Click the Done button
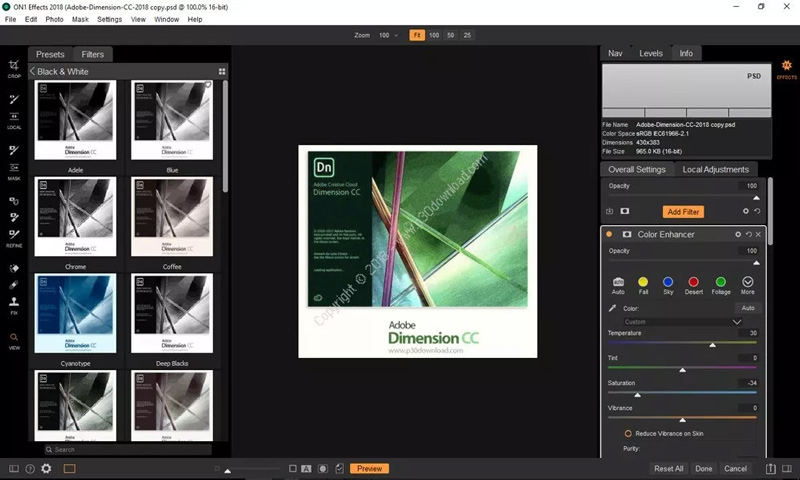800x480 pixels. [704, 468]
